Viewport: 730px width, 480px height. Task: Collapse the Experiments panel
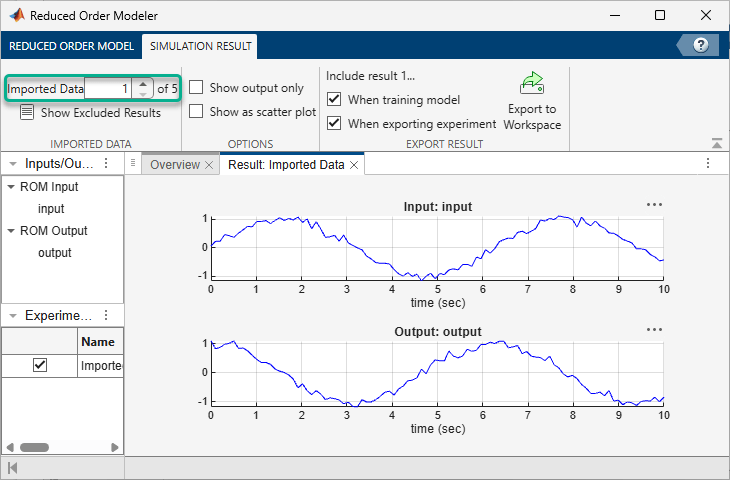pyautogui.click(x=13, y=316)
